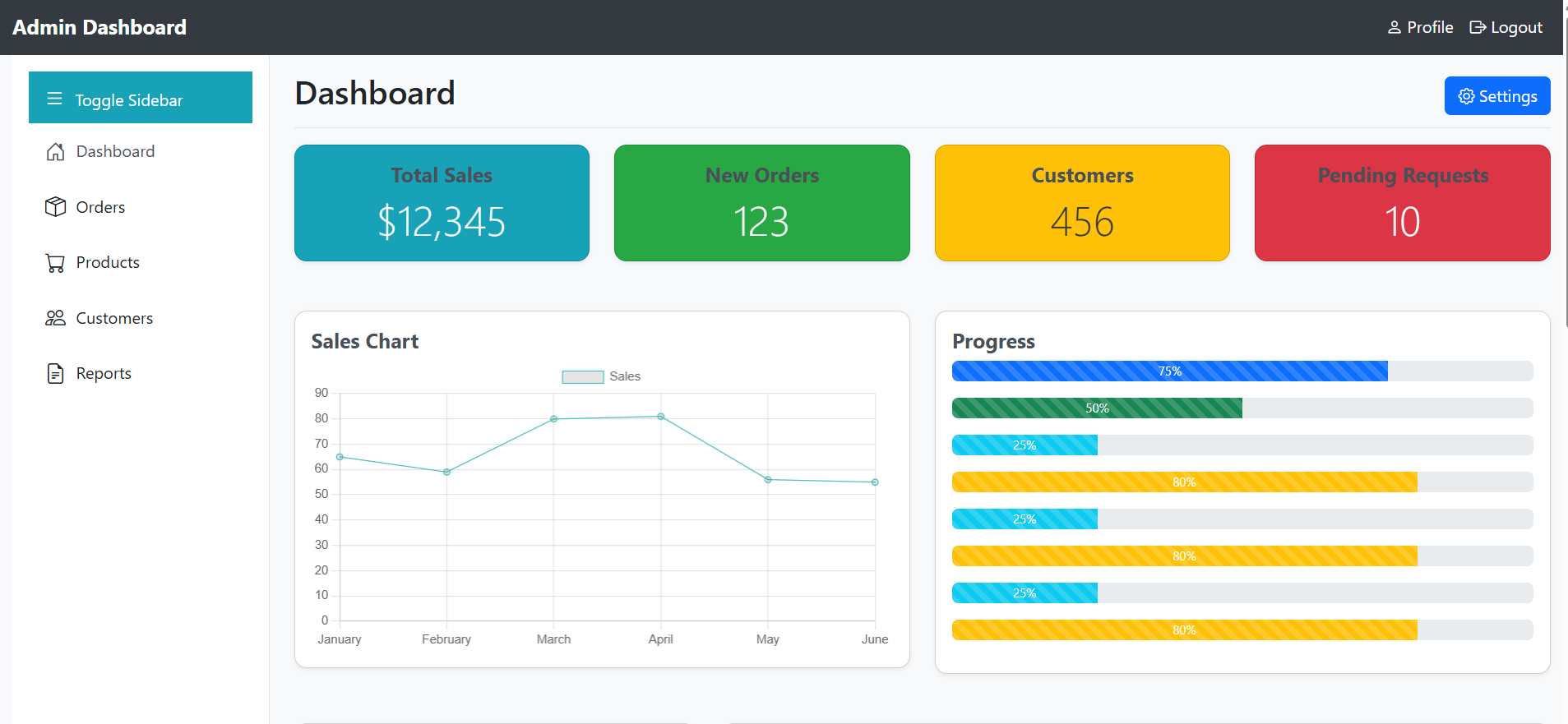Click the June data point on chart
The height and width of the screenshot is (724, 1568).
(875, 482)
